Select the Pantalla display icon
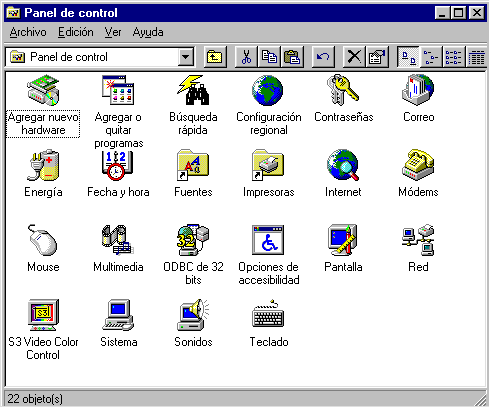The width and height of the screenshot is (489, 408). [343, 240]
